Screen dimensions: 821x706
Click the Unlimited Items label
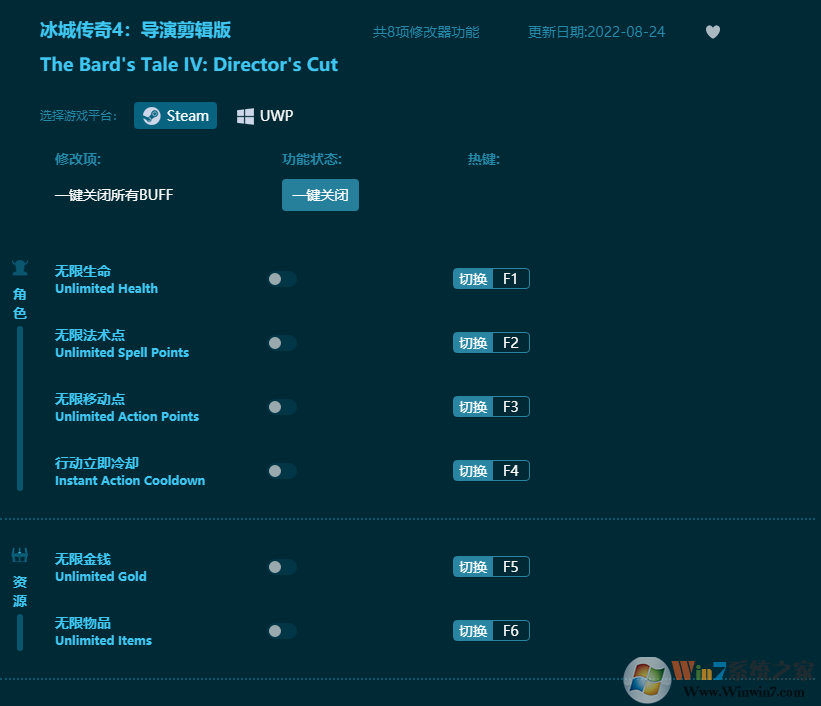(103, 640)
